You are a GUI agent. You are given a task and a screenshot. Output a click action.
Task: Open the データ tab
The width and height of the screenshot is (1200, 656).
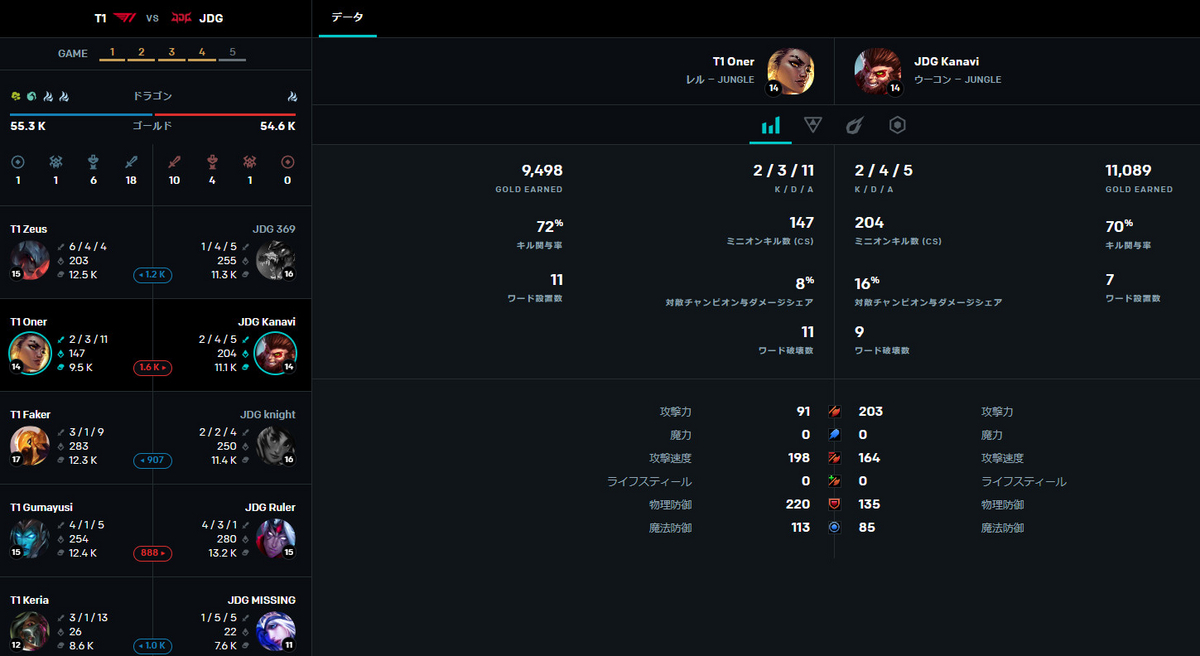[348, 18]
